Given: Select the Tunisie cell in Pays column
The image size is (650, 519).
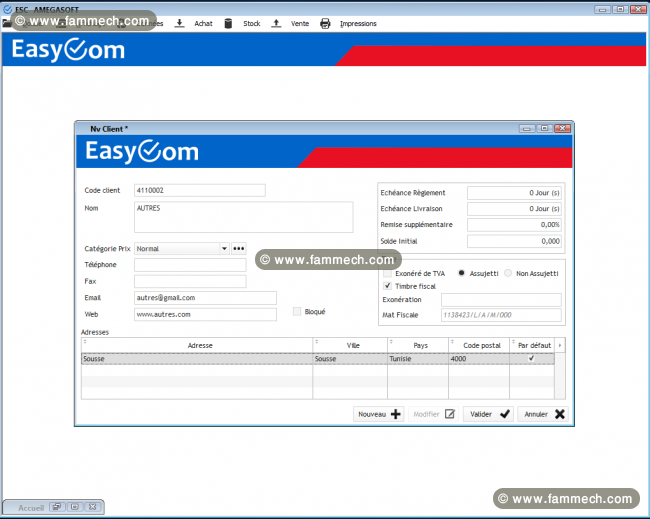Looking at the screenshot, I should pos(418,359).
